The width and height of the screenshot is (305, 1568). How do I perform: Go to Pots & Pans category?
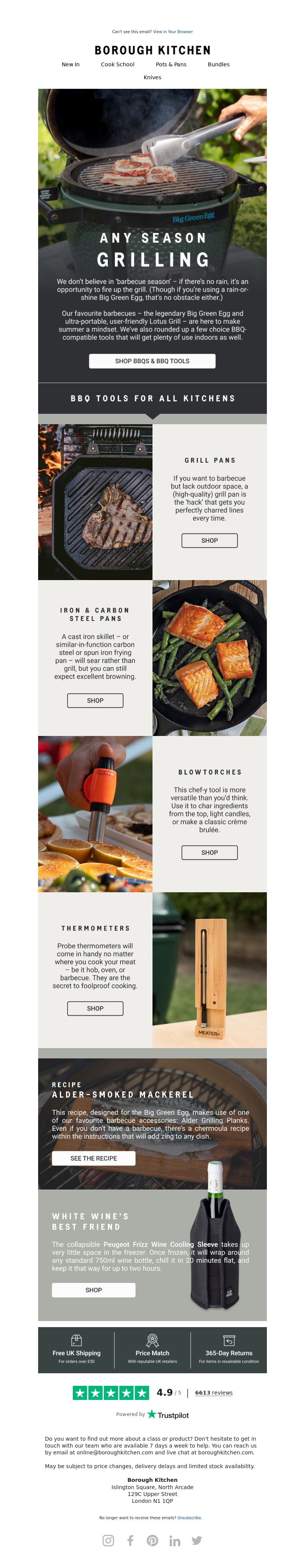[x=171, y=64]
